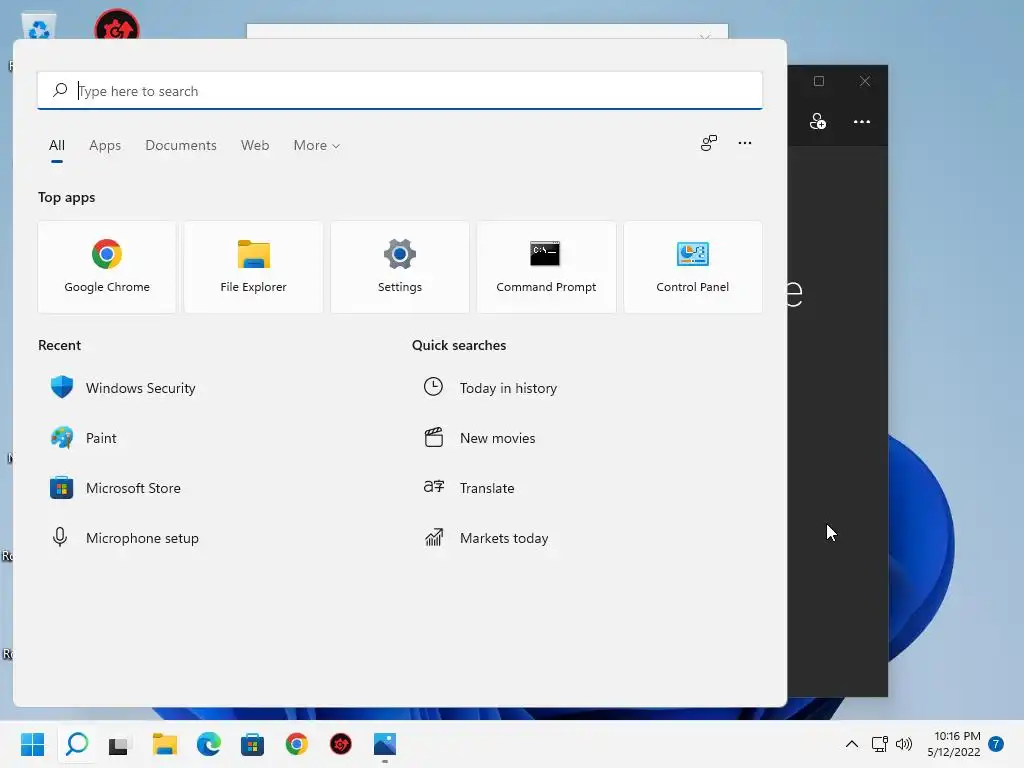Open the clock and date in taskbar
1024x768 pixels.
click(x=954, y=744)
